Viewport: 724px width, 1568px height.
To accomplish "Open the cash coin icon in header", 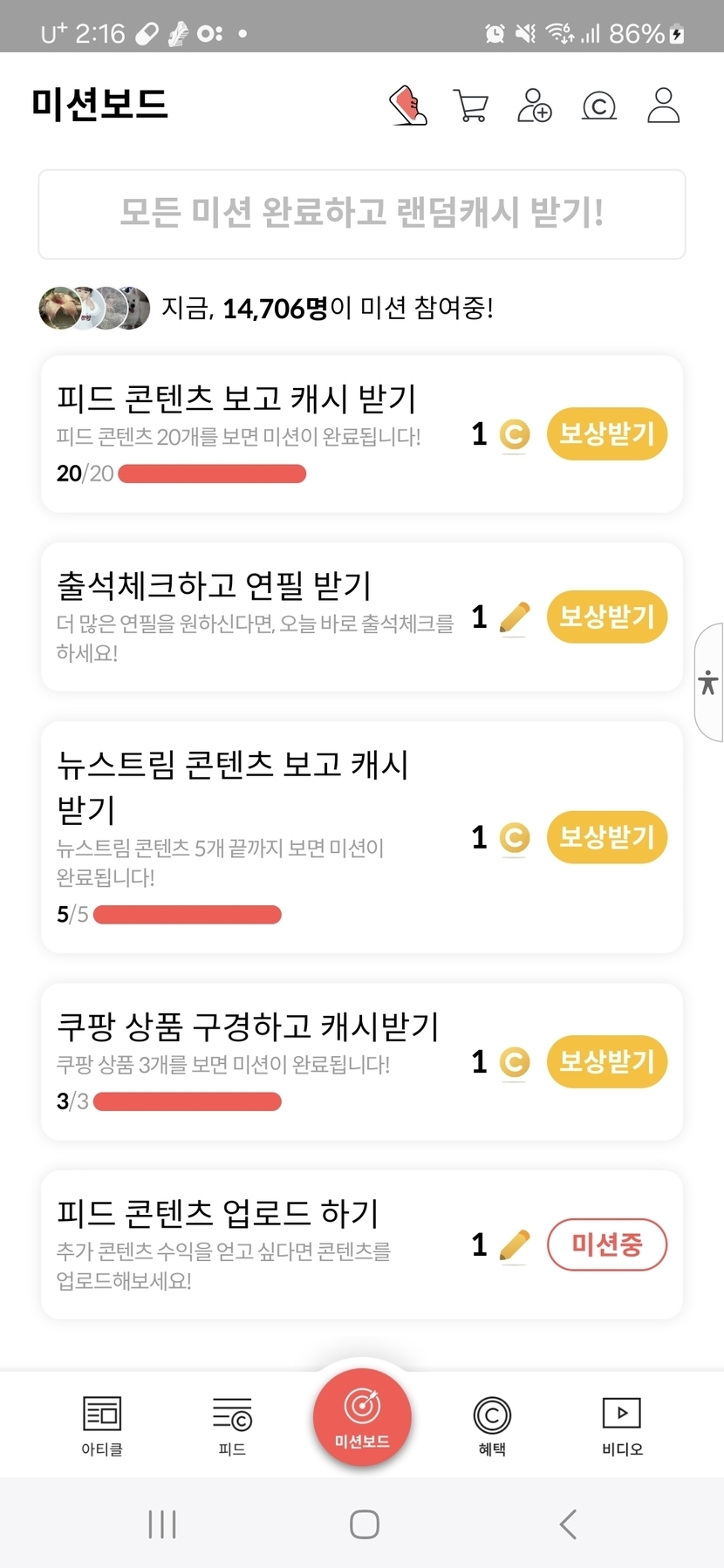I will [x=599, y=106].
